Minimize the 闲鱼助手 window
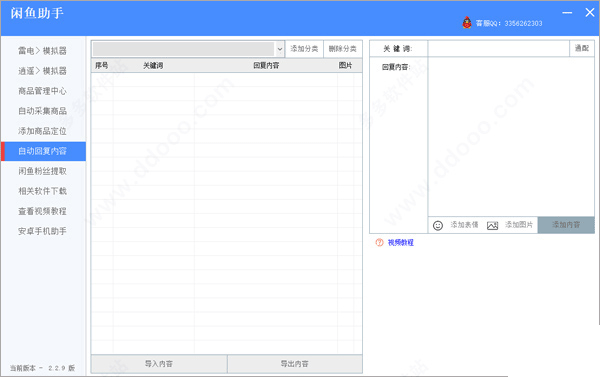The image size is (600, 377). coord(567,13)
